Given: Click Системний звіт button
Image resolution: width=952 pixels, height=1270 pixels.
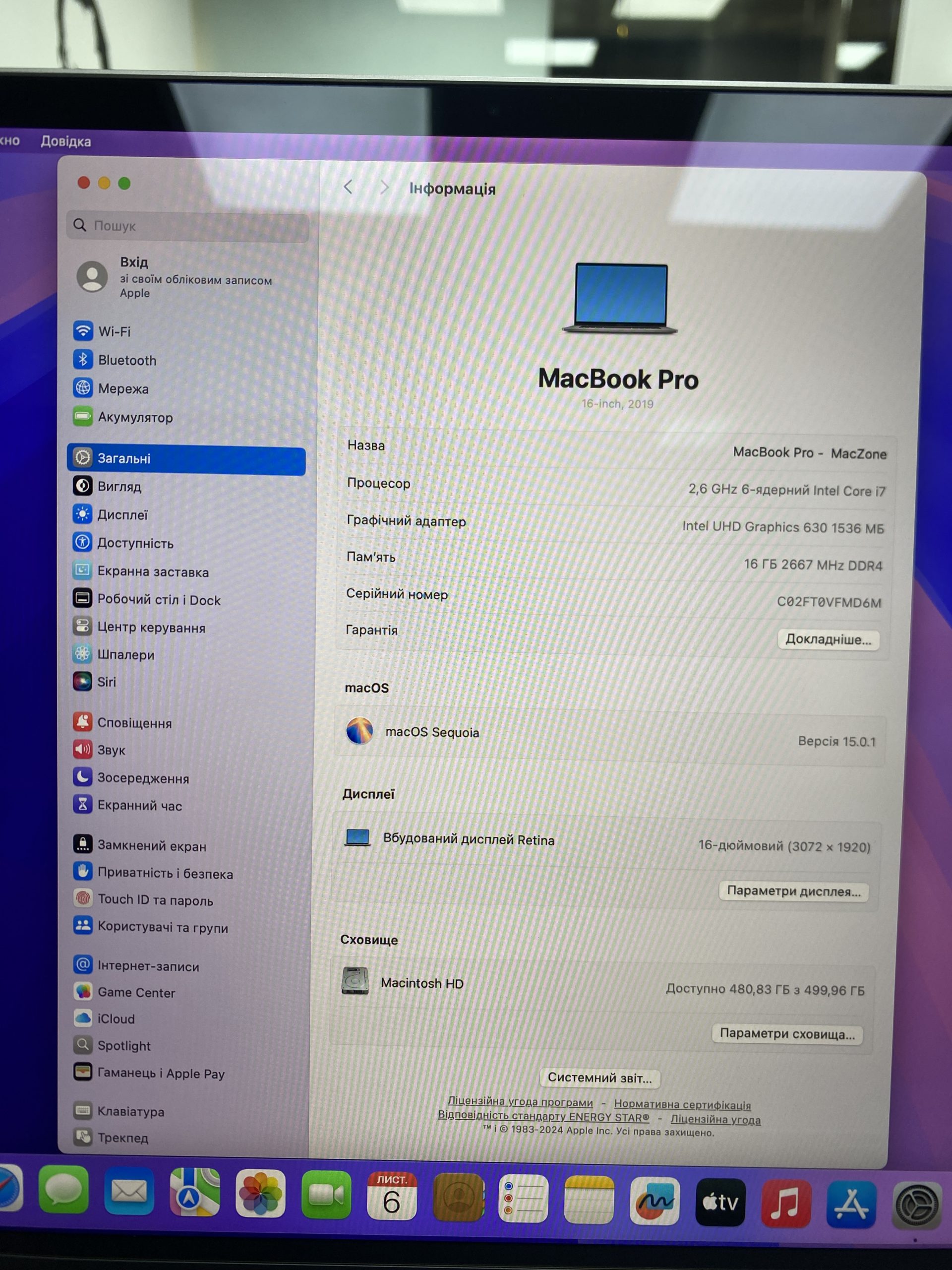Looking at the screenshot, I should coord(599,1078).
